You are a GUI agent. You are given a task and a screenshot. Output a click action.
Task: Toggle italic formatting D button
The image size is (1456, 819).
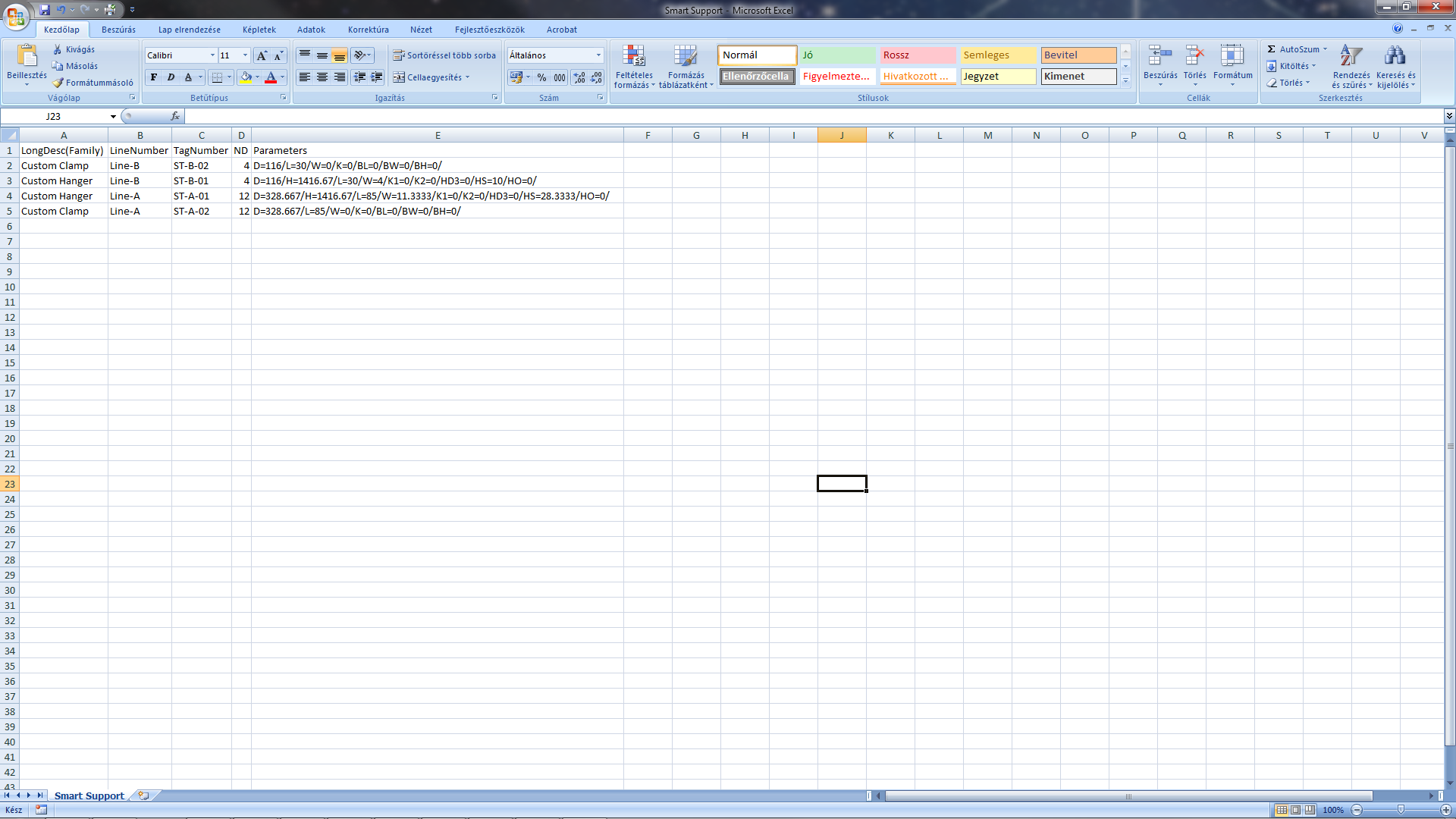pos(171,77)
